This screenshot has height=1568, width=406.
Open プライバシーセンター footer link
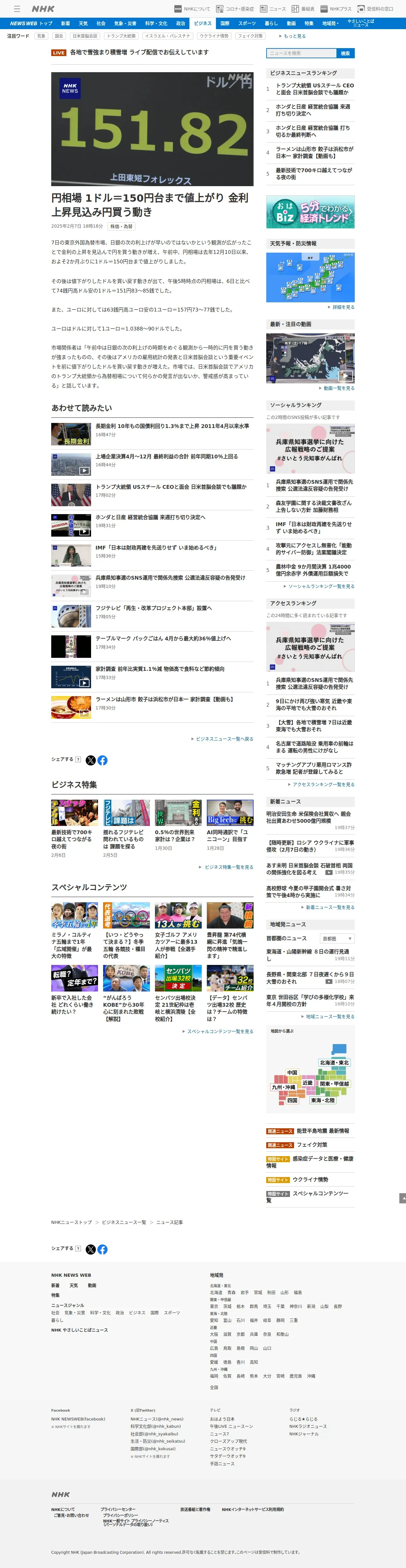coord(118,1509)
